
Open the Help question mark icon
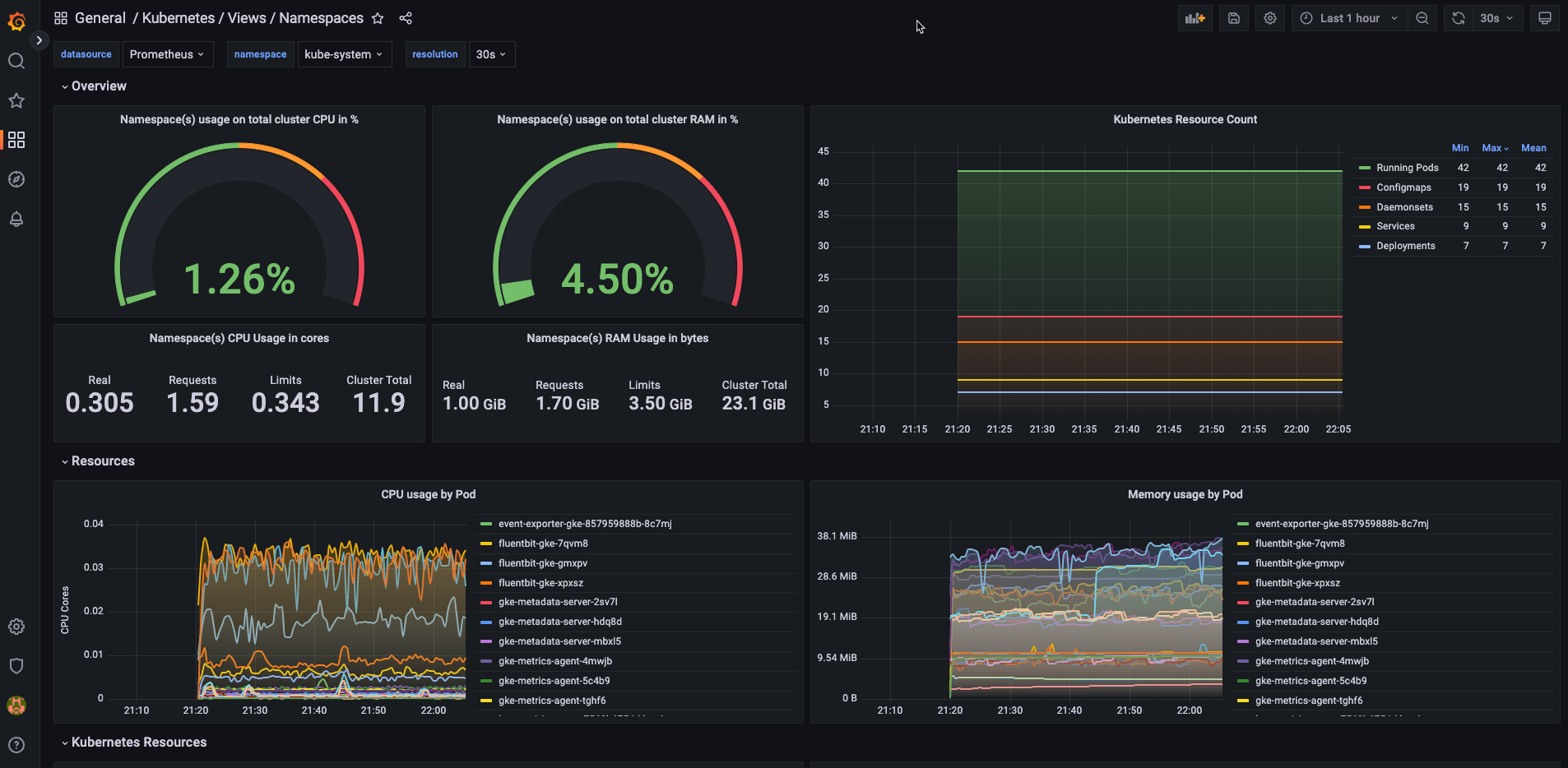click(x=16, y=745)
